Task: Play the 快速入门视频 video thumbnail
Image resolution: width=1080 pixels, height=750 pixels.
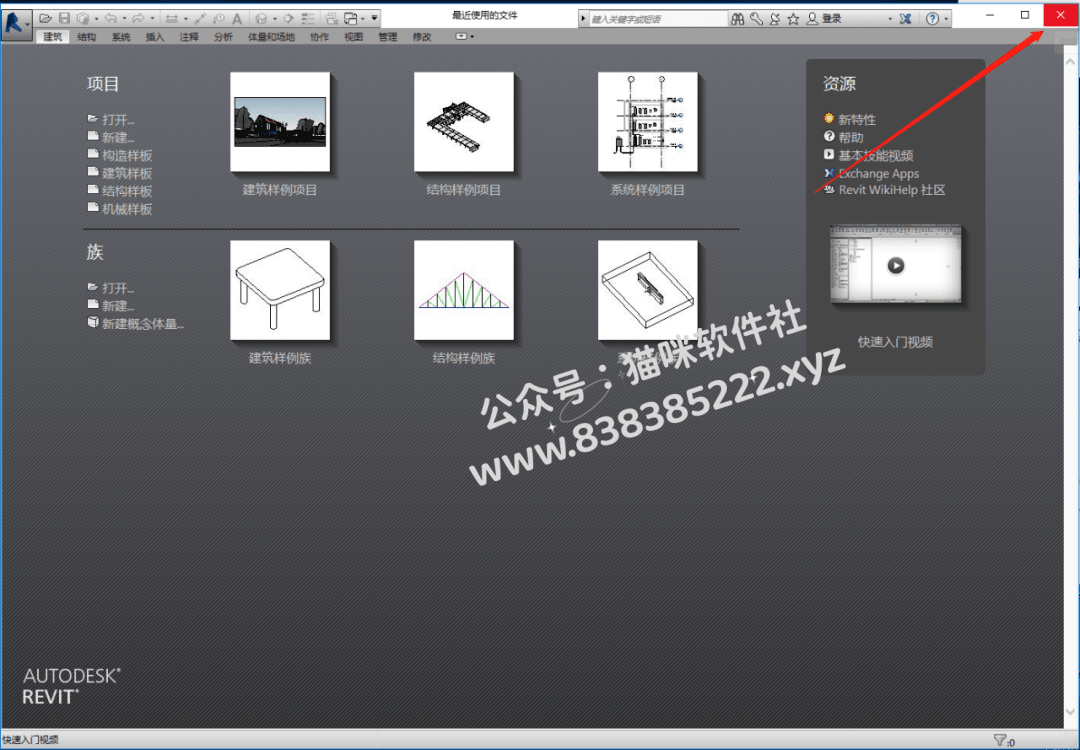Action: [x=895, y=264]
